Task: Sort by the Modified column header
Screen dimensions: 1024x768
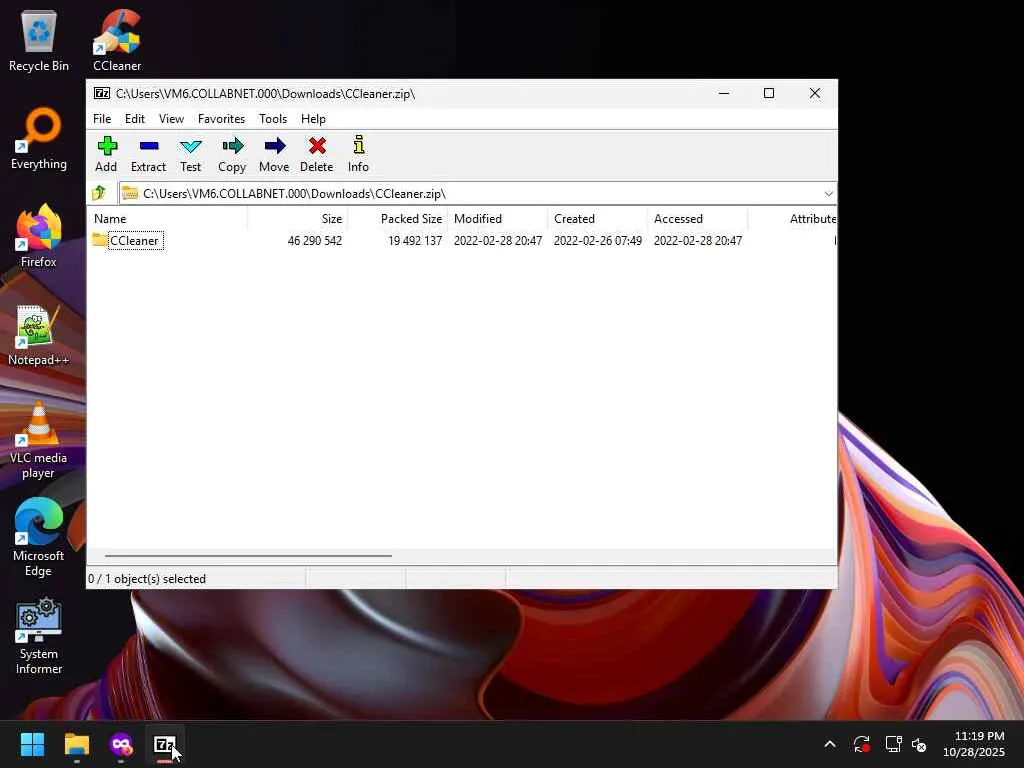Action: [x=498, y=219]
